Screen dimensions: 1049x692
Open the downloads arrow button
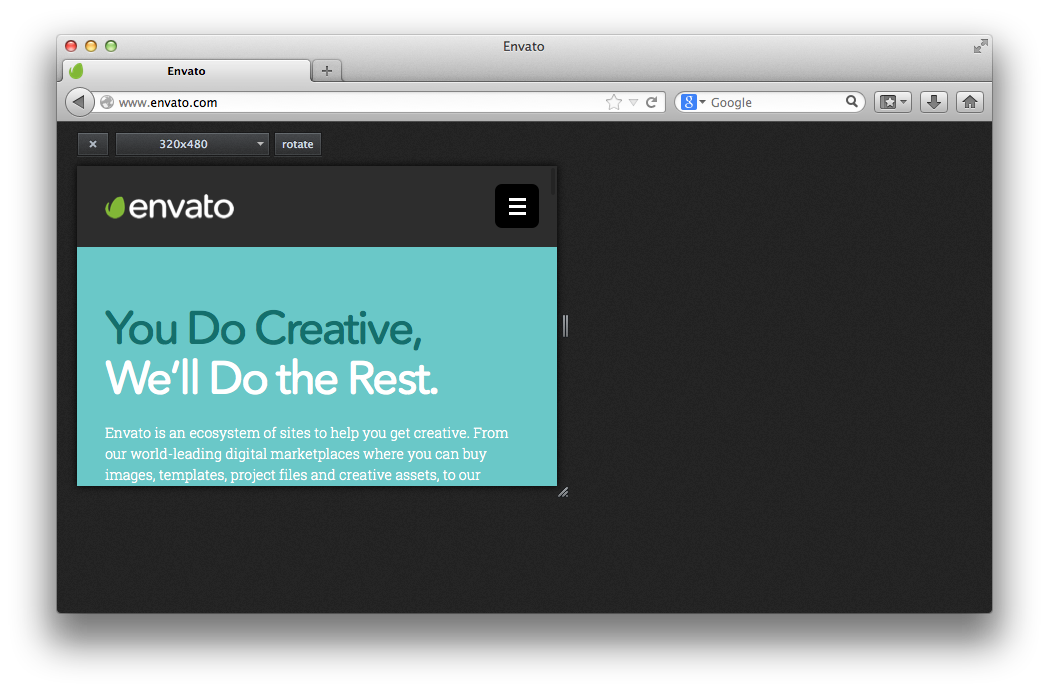pyautogui.click(x=934, y=102)
